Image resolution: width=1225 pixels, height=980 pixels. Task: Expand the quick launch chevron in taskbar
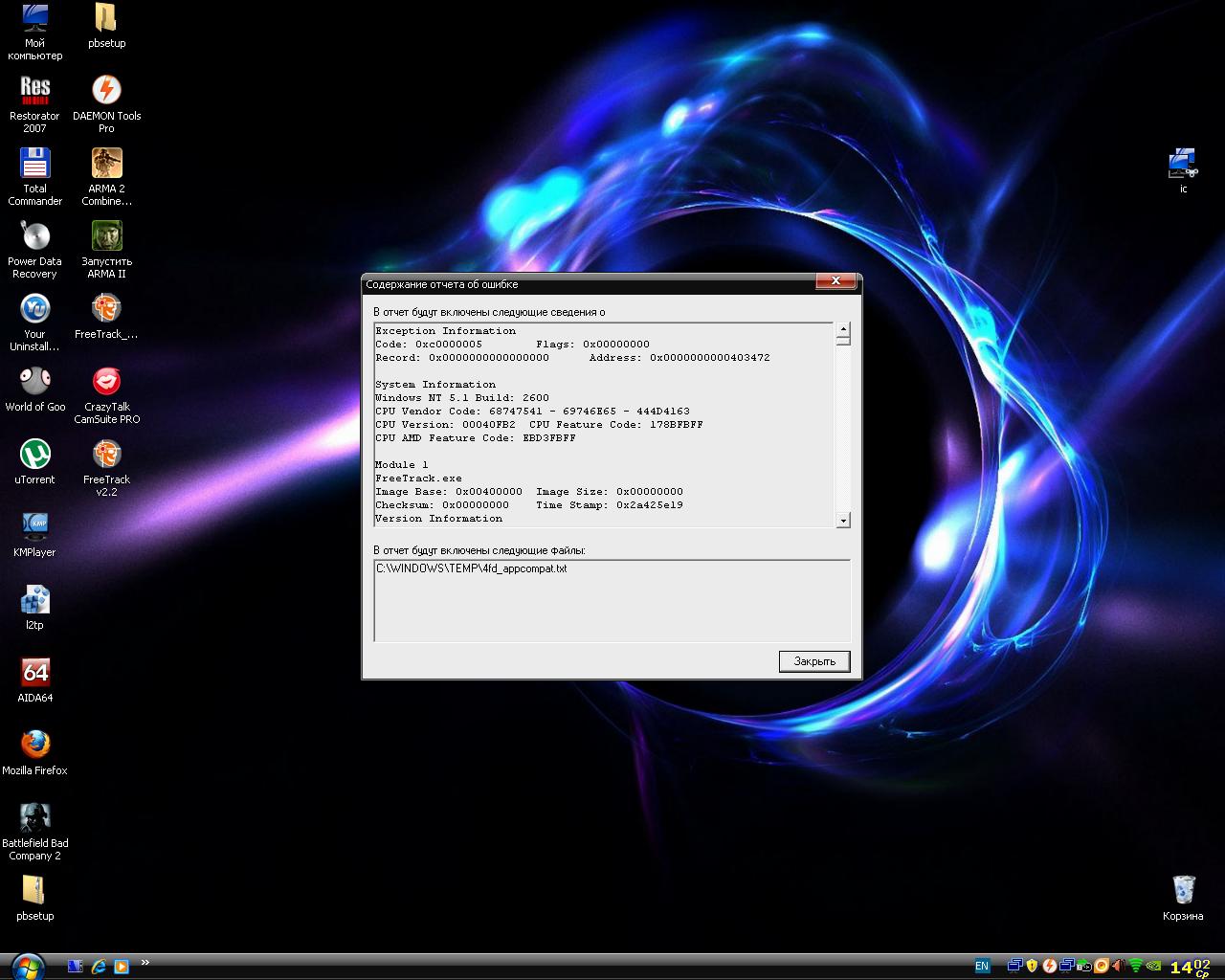pyautogui.click(x=145, y=963)
